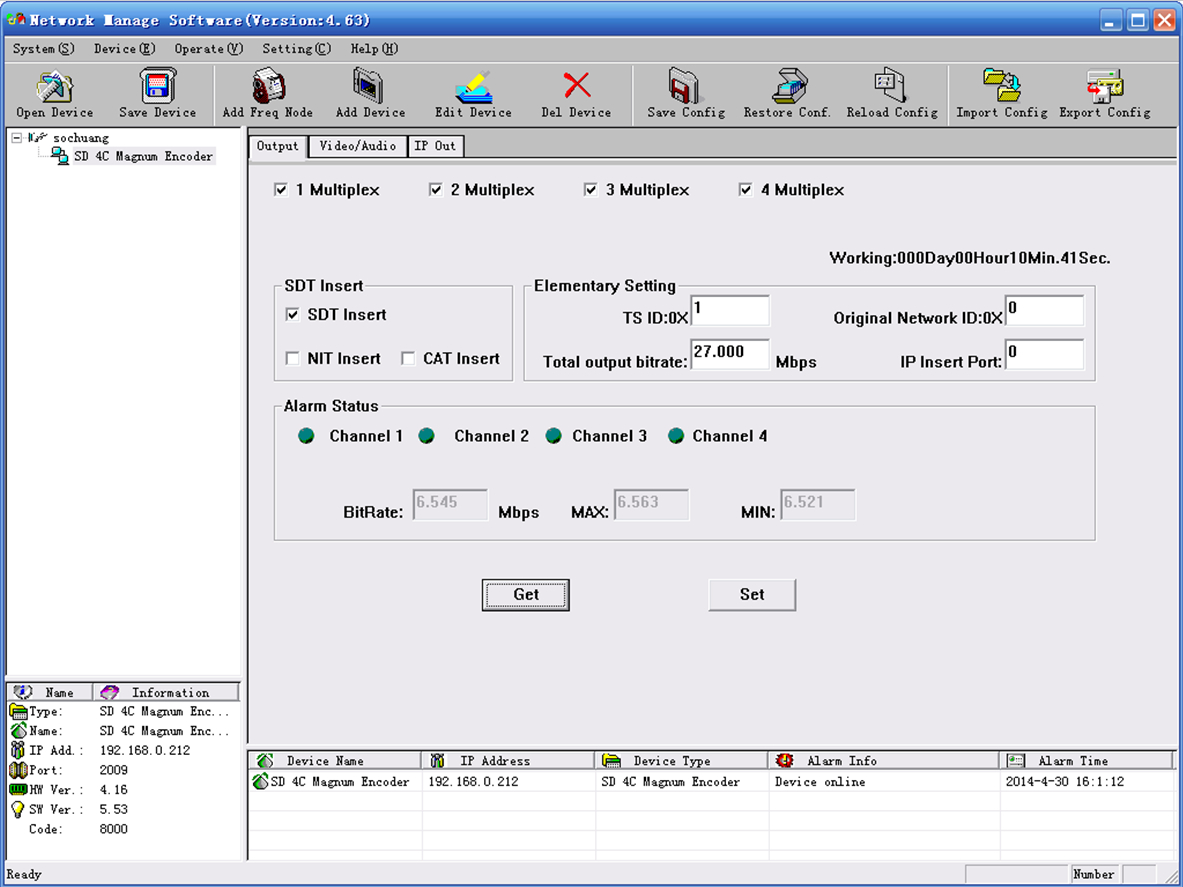Image resolution: width=1183 pixels, height=887 pixels.
Task: Click the IP Insert Port field
Action: click(1045, 354)
